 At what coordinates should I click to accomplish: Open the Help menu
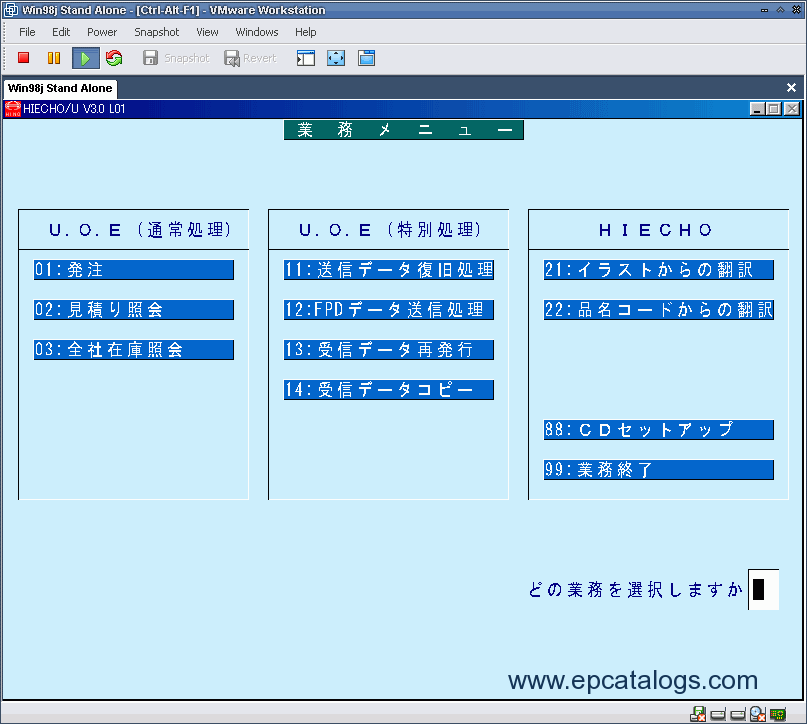[x=305, y=32]
